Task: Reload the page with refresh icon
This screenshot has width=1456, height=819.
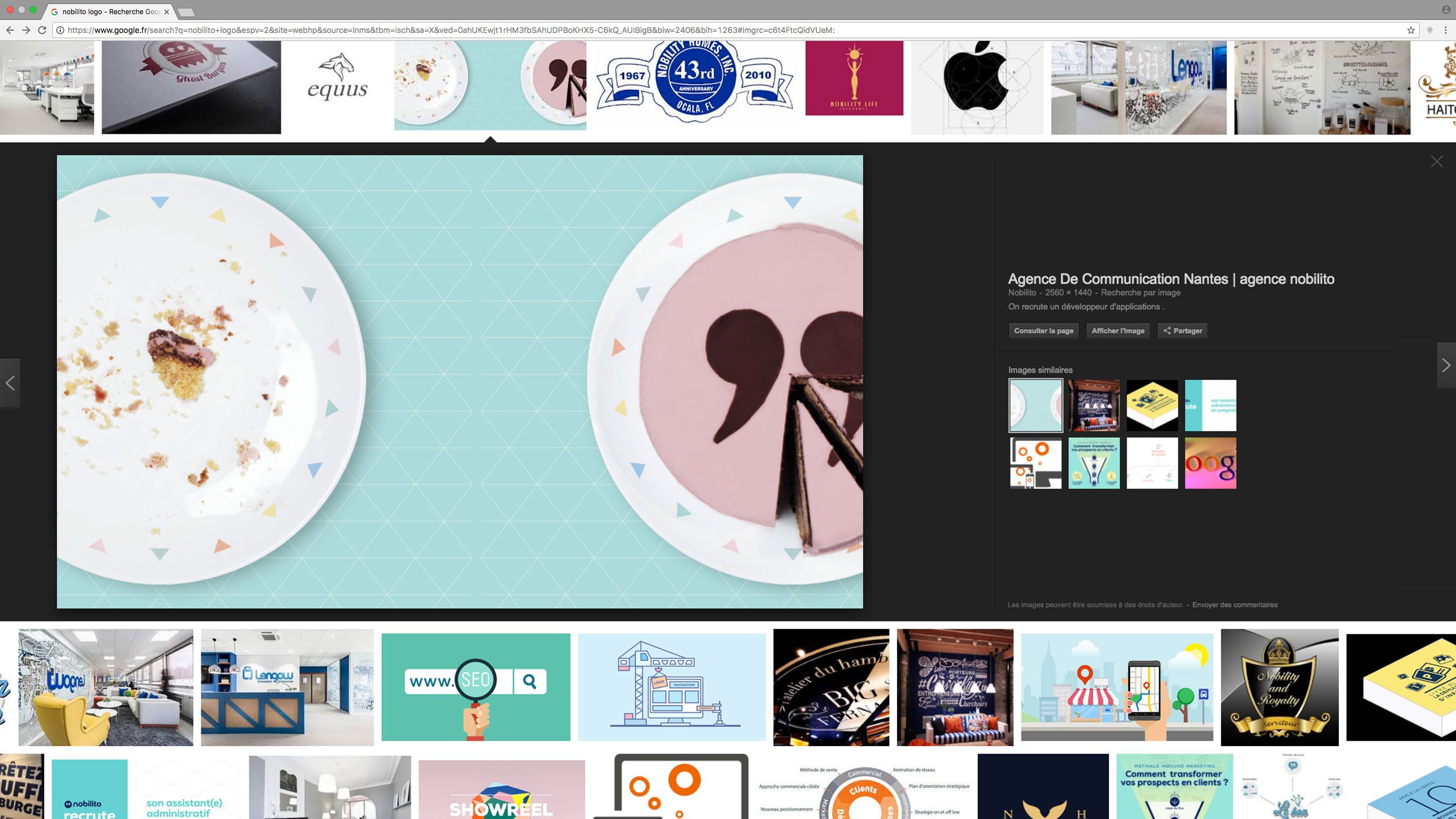Action: pos(42,30)
